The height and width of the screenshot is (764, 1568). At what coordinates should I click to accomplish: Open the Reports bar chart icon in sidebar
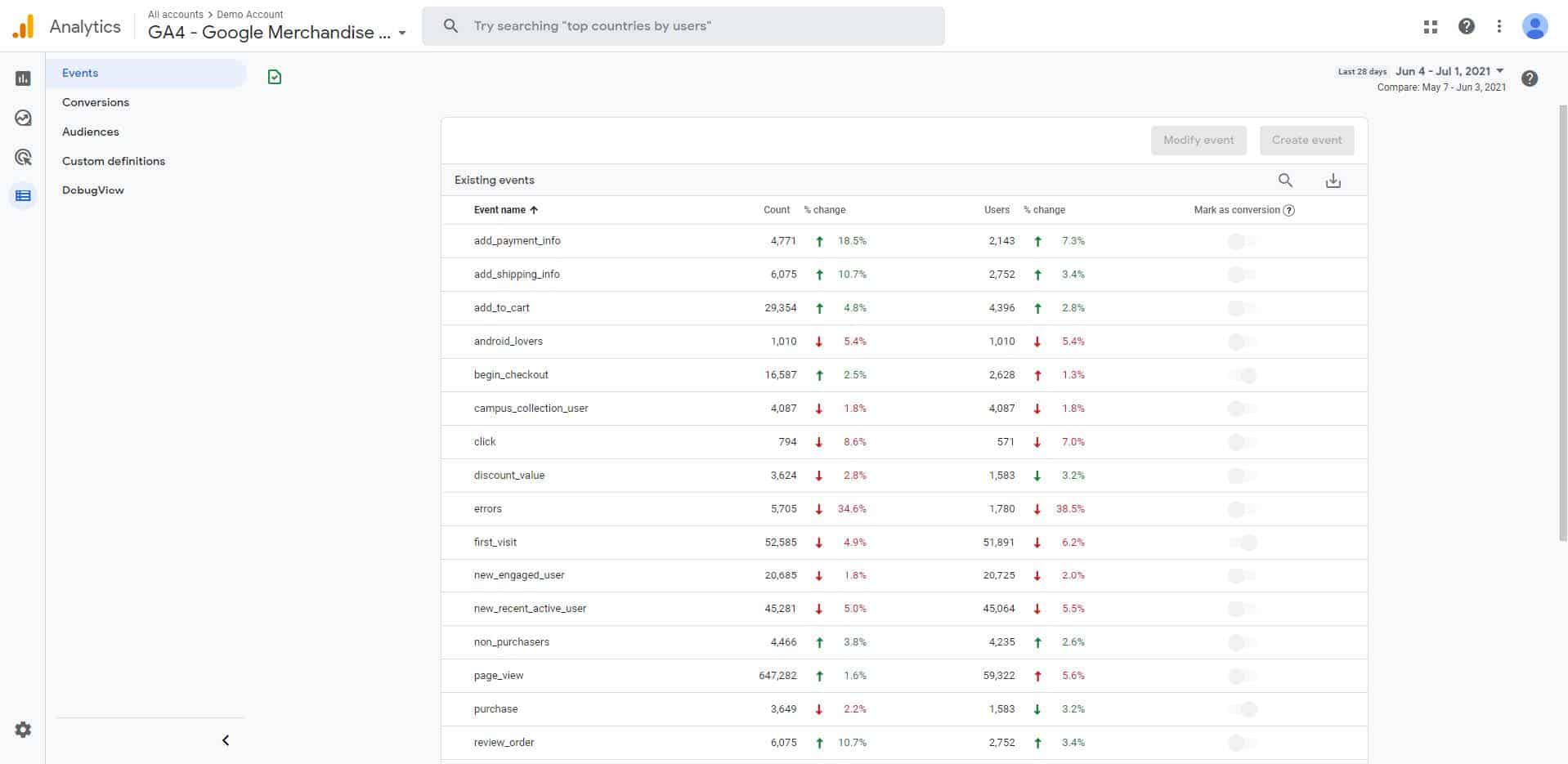[23, 78]
